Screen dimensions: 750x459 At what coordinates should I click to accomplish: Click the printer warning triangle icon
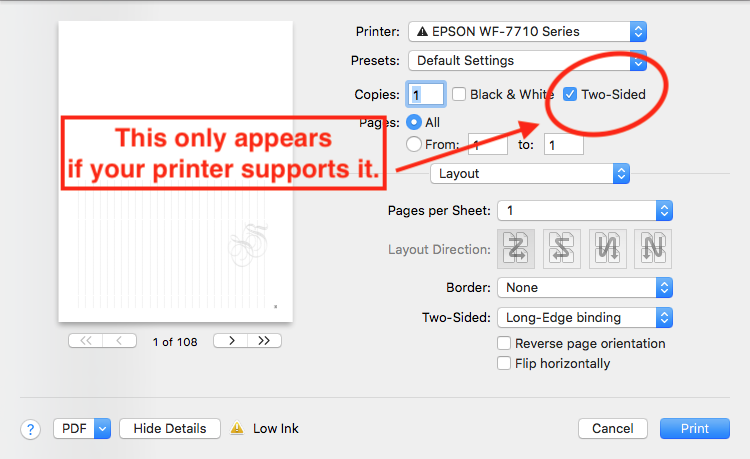(422, 32)
